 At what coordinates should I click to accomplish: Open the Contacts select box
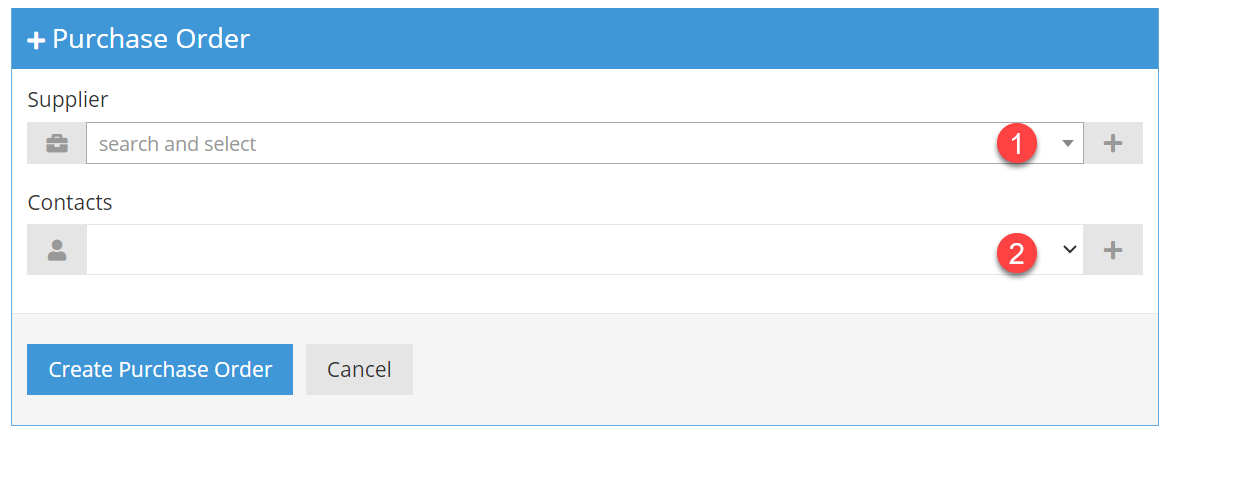click(585, 250)
